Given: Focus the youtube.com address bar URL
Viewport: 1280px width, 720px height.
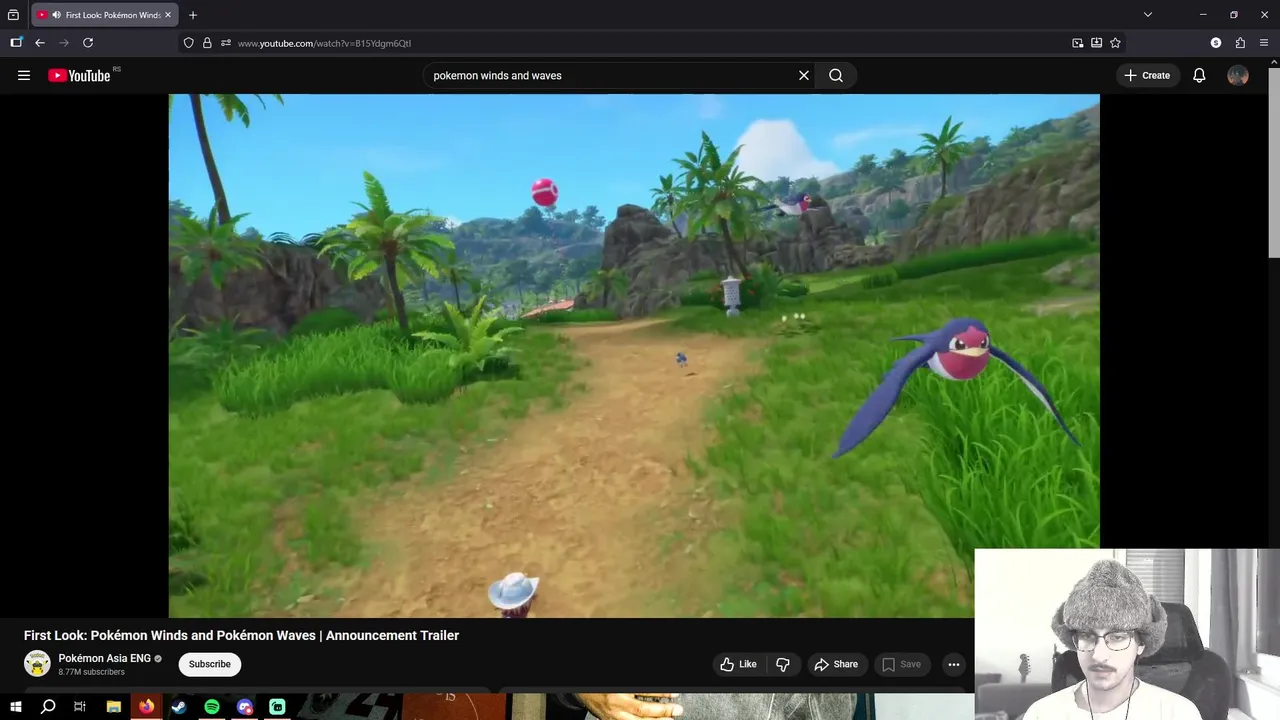Looking at the screenshot, I should coord(324,43).
